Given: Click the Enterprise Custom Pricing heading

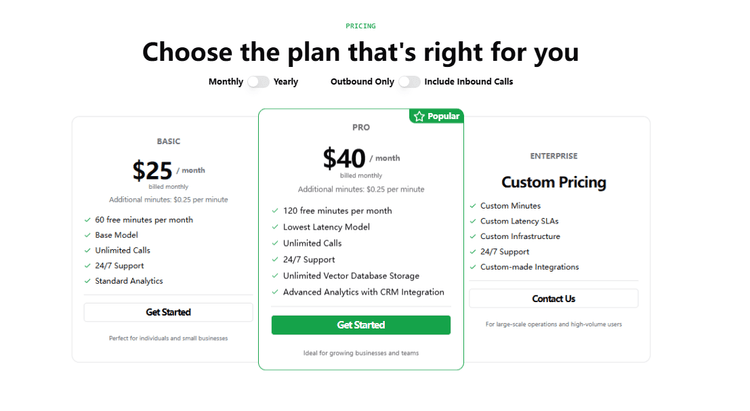Looking at the screenshot, I should point(553,183).
